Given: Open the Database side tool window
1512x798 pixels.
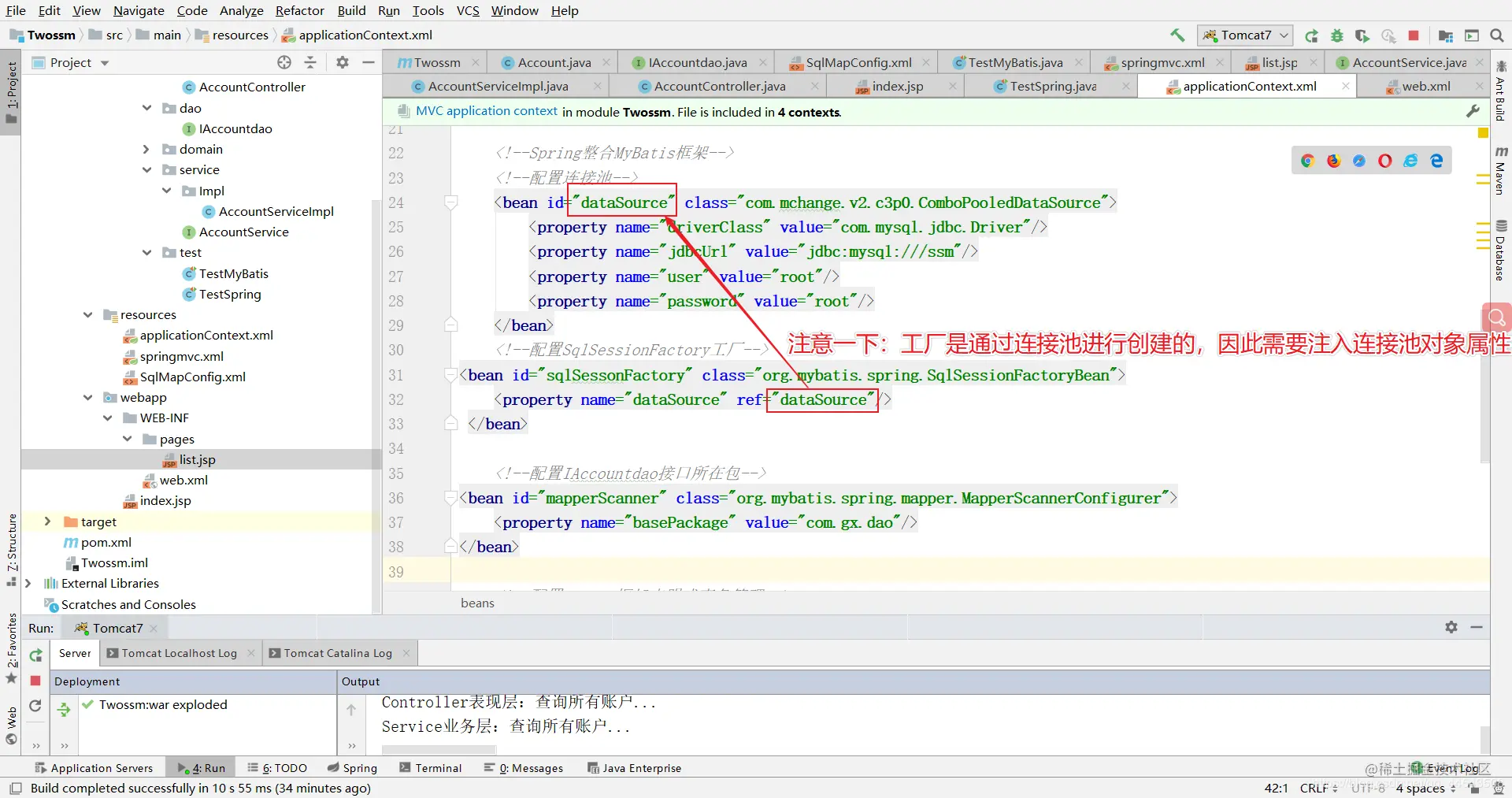Looking at the screenshot, I should coord(1501,251).
